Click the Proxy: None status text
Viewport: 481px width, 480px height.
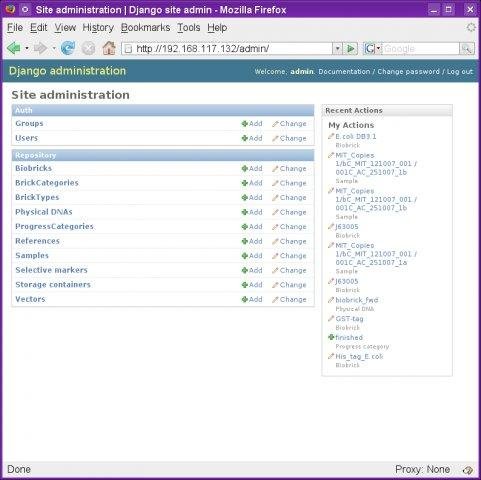[423, 470]
